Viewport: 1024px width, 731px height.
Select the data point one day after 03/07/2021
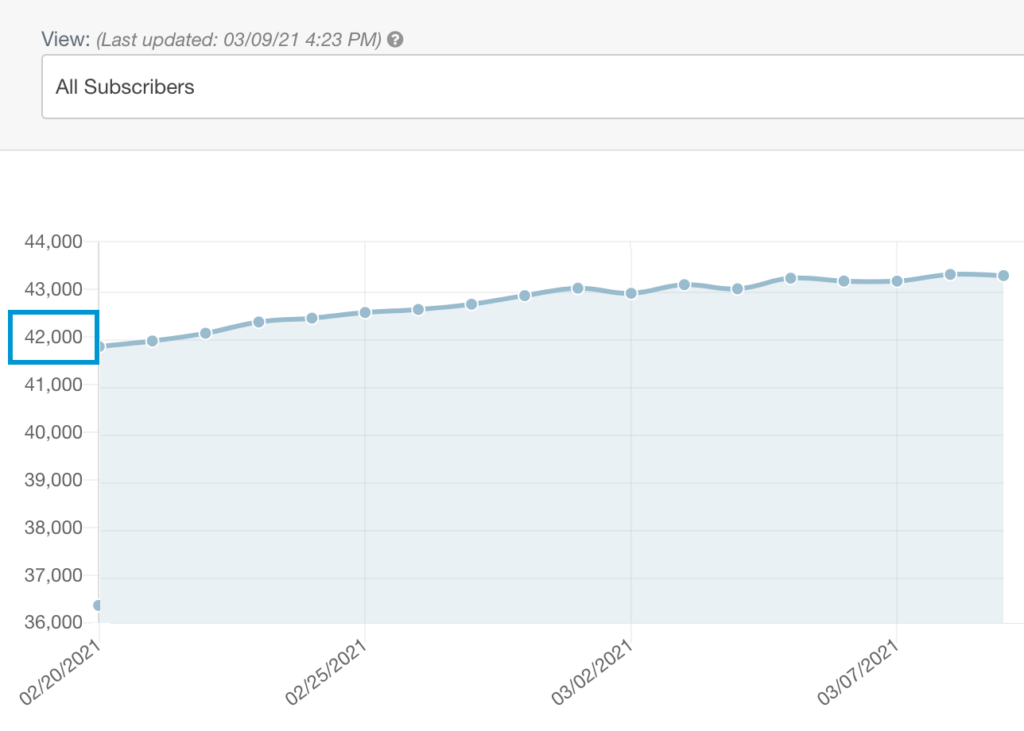tap(951, 274)
